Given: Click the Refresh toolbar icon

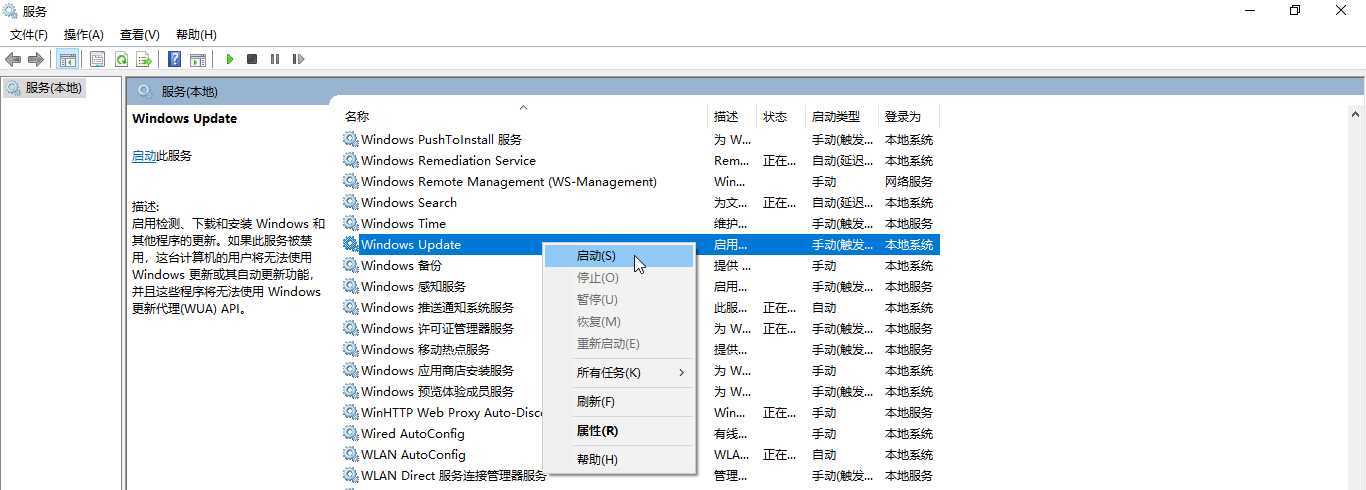Looking at the screenshot, I should (121, 59).
